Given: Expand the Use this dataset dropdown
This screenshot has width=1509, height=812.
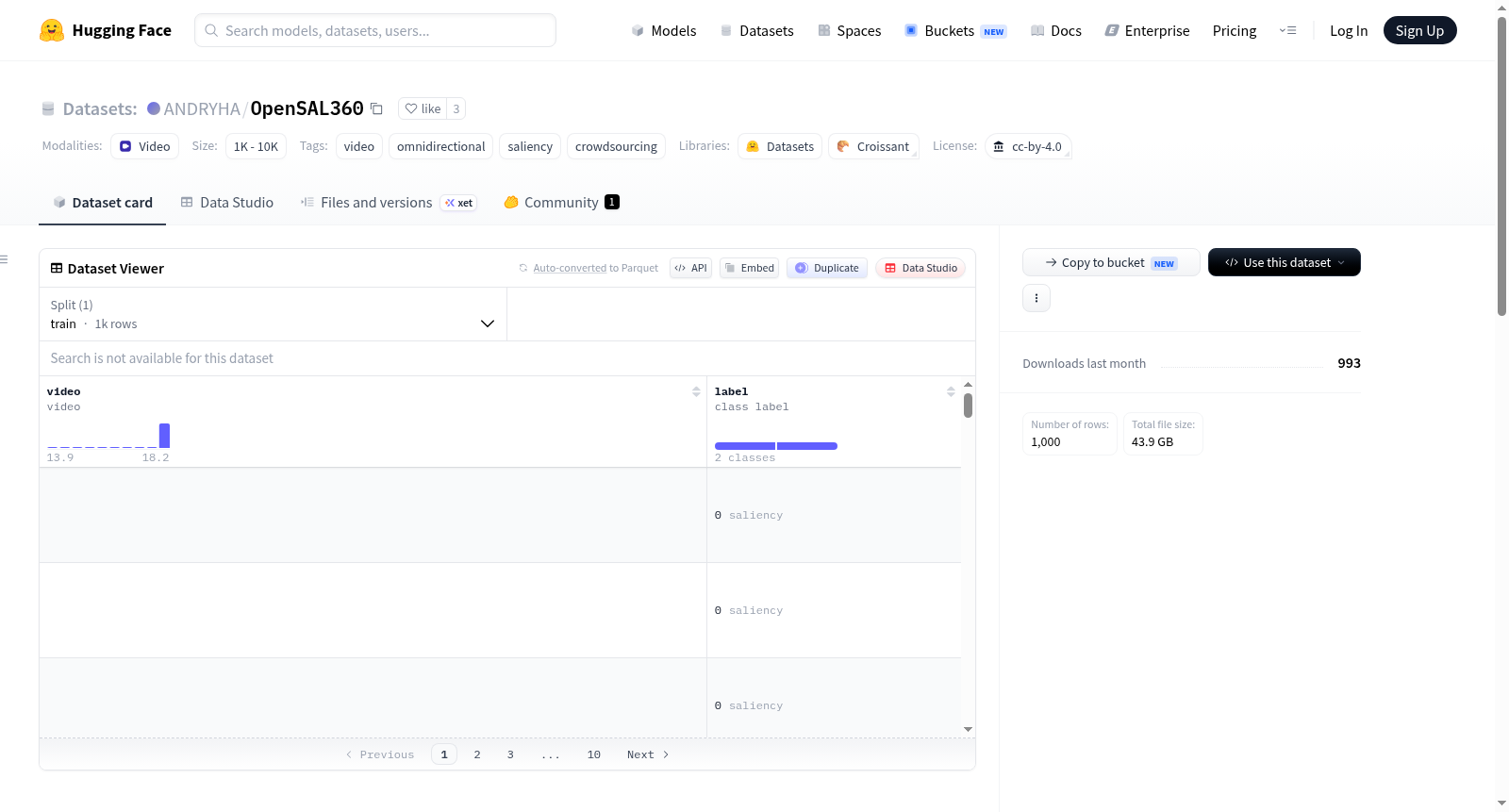Looking at the screenshot, I should point(1285,262).
